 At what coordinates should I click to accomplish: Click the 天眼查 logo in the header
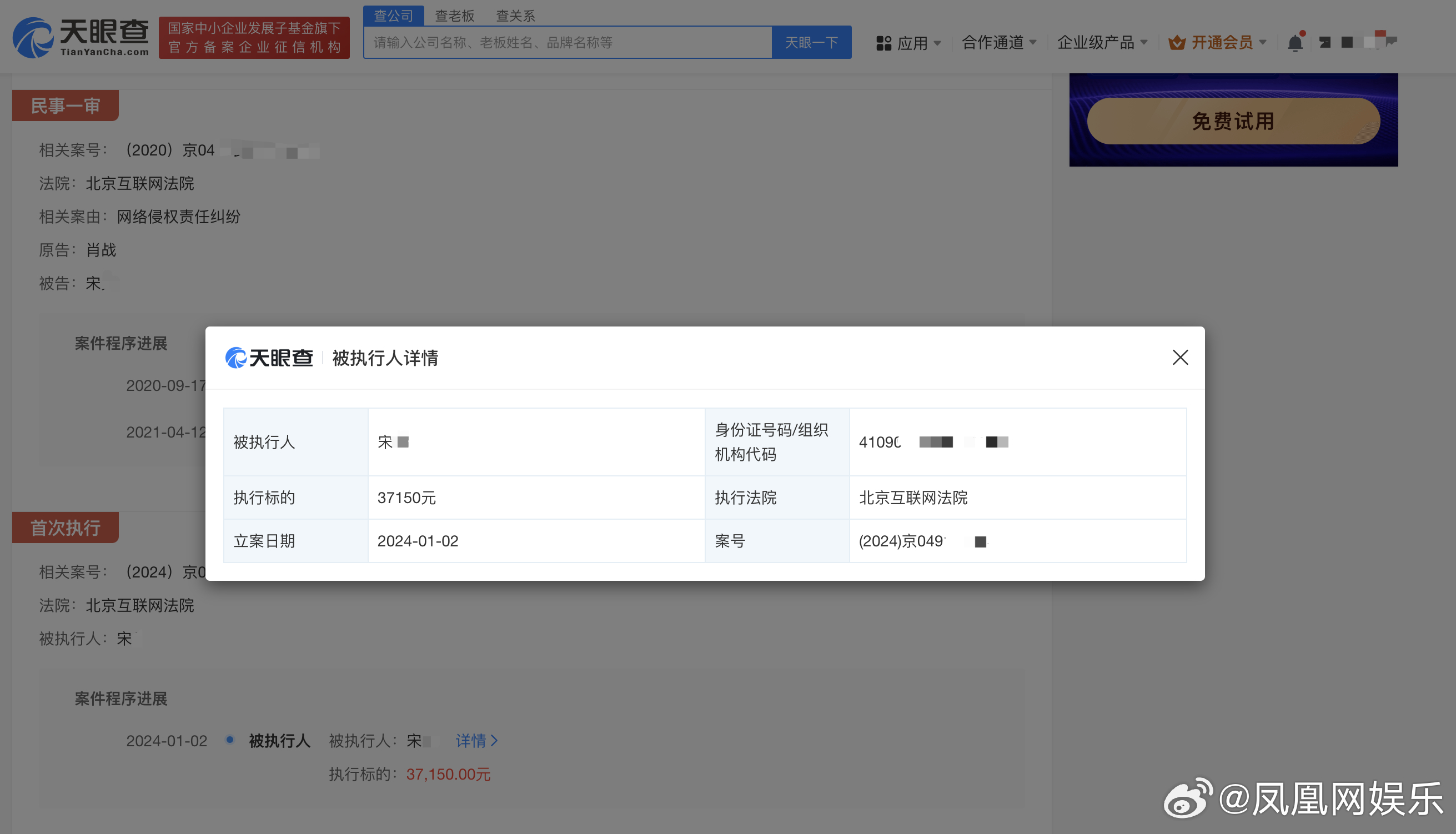pyautogui.click(x=80, y=37)
